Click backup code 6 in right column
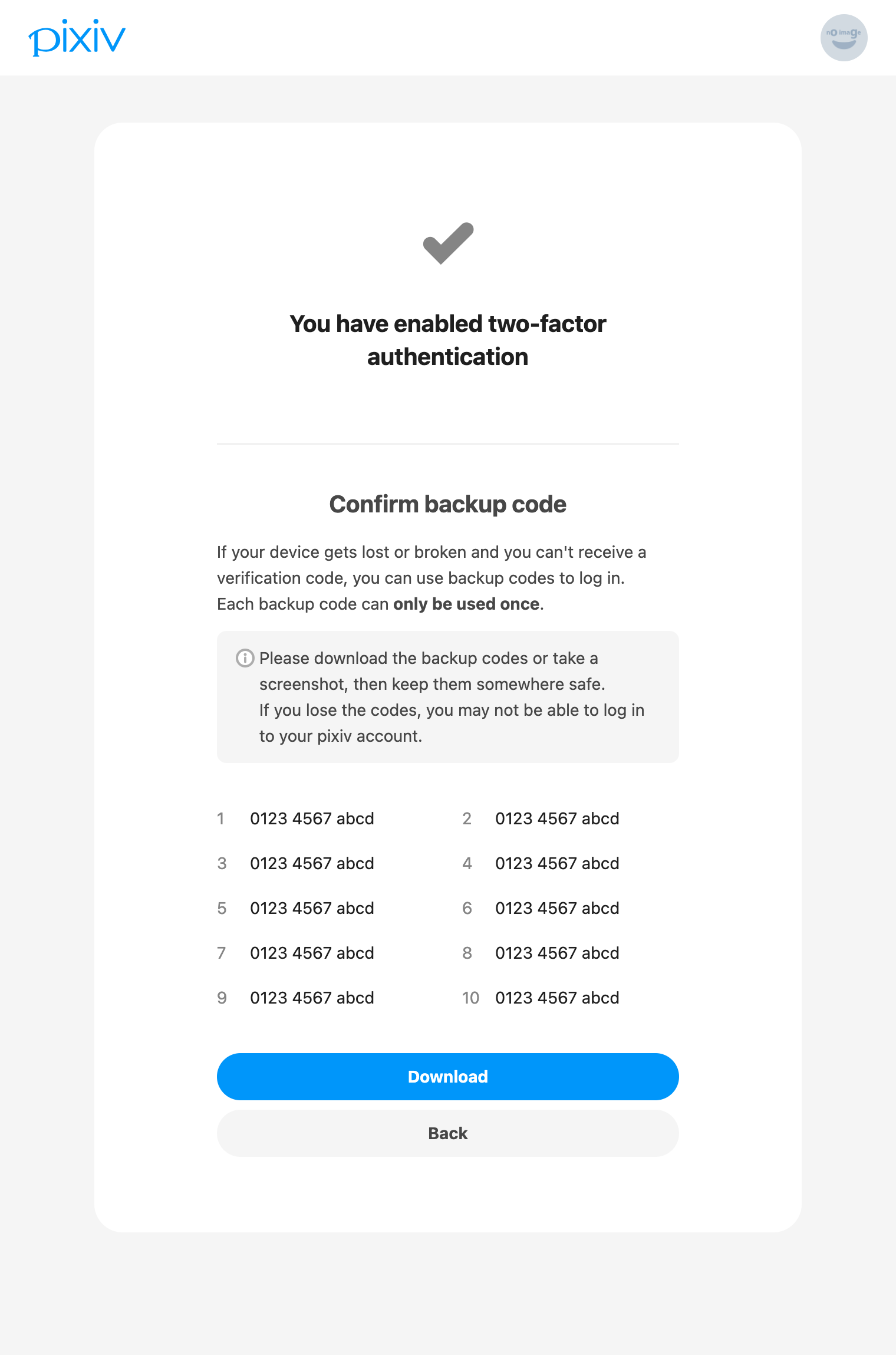Image resolution: width=896 pixels, height=1355 pixels. pyautogui.click(x=556, y=908)
